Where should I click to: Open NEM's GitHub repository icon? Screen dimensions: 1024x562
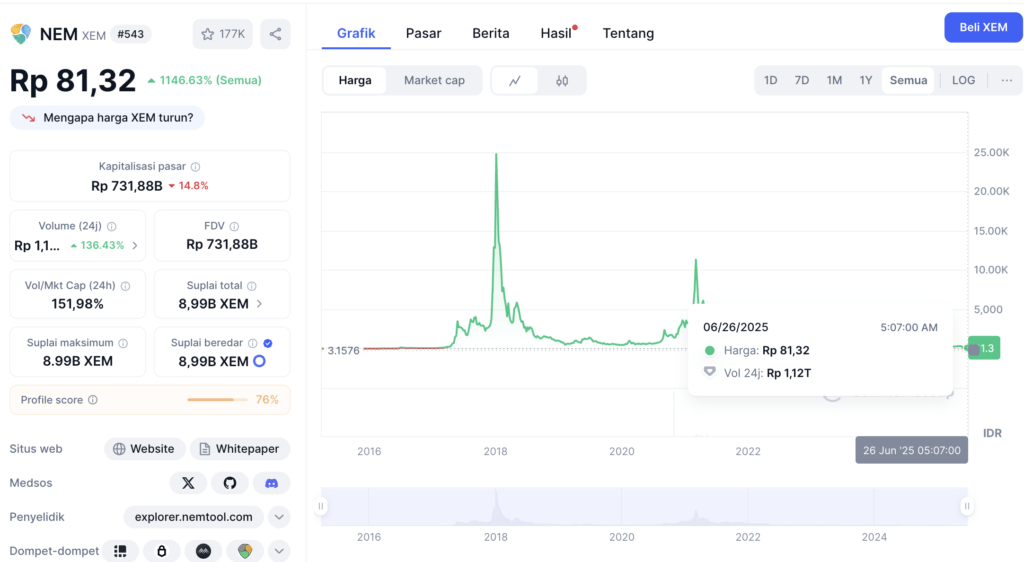(230, 483)
